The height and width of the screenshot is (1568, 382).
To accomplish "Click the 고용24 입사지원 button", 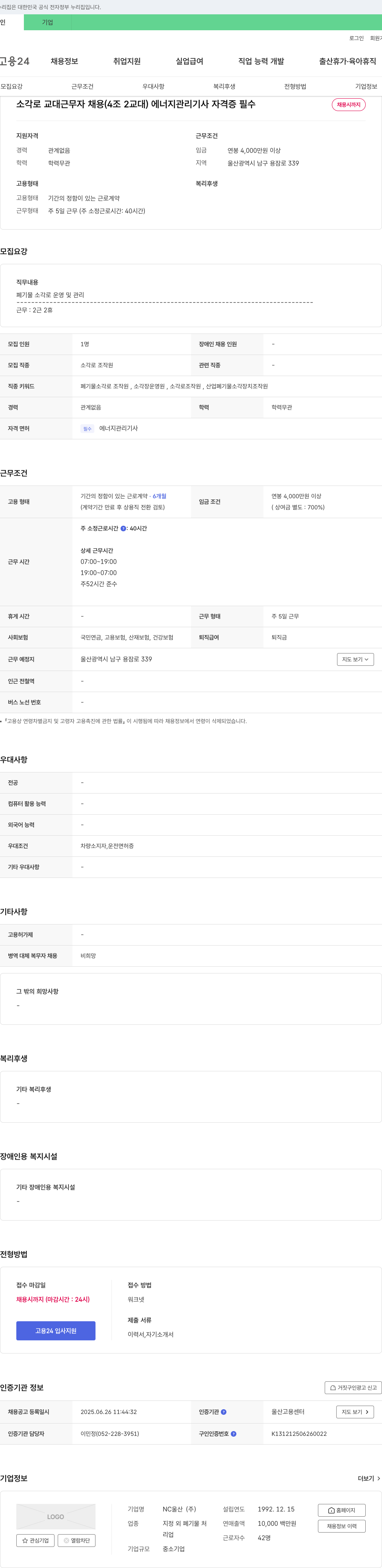I will 56,1330.
